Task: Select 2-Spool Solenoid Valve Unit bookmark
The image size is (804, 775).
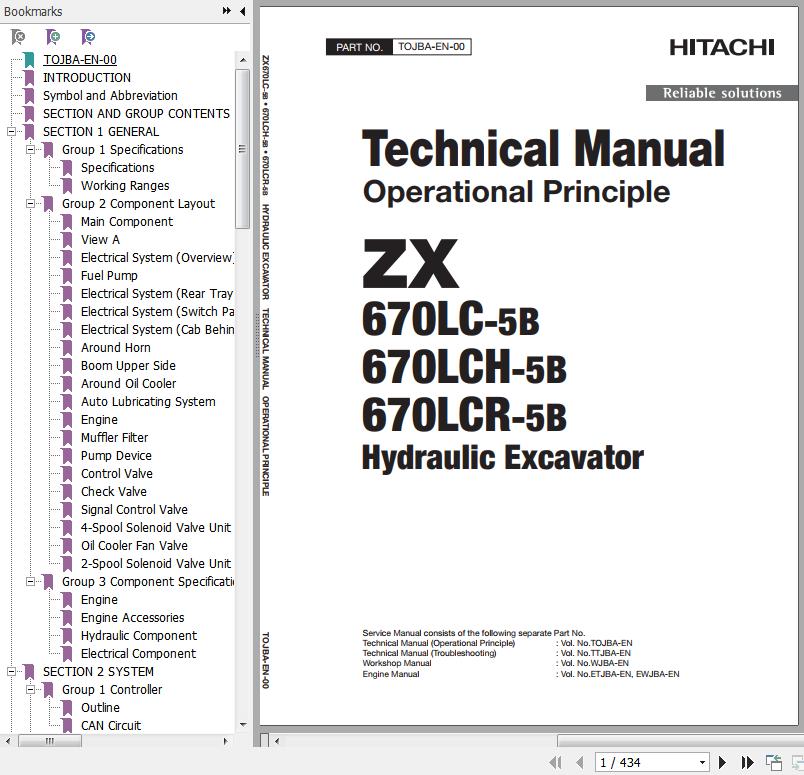Action: click(156, 564)
